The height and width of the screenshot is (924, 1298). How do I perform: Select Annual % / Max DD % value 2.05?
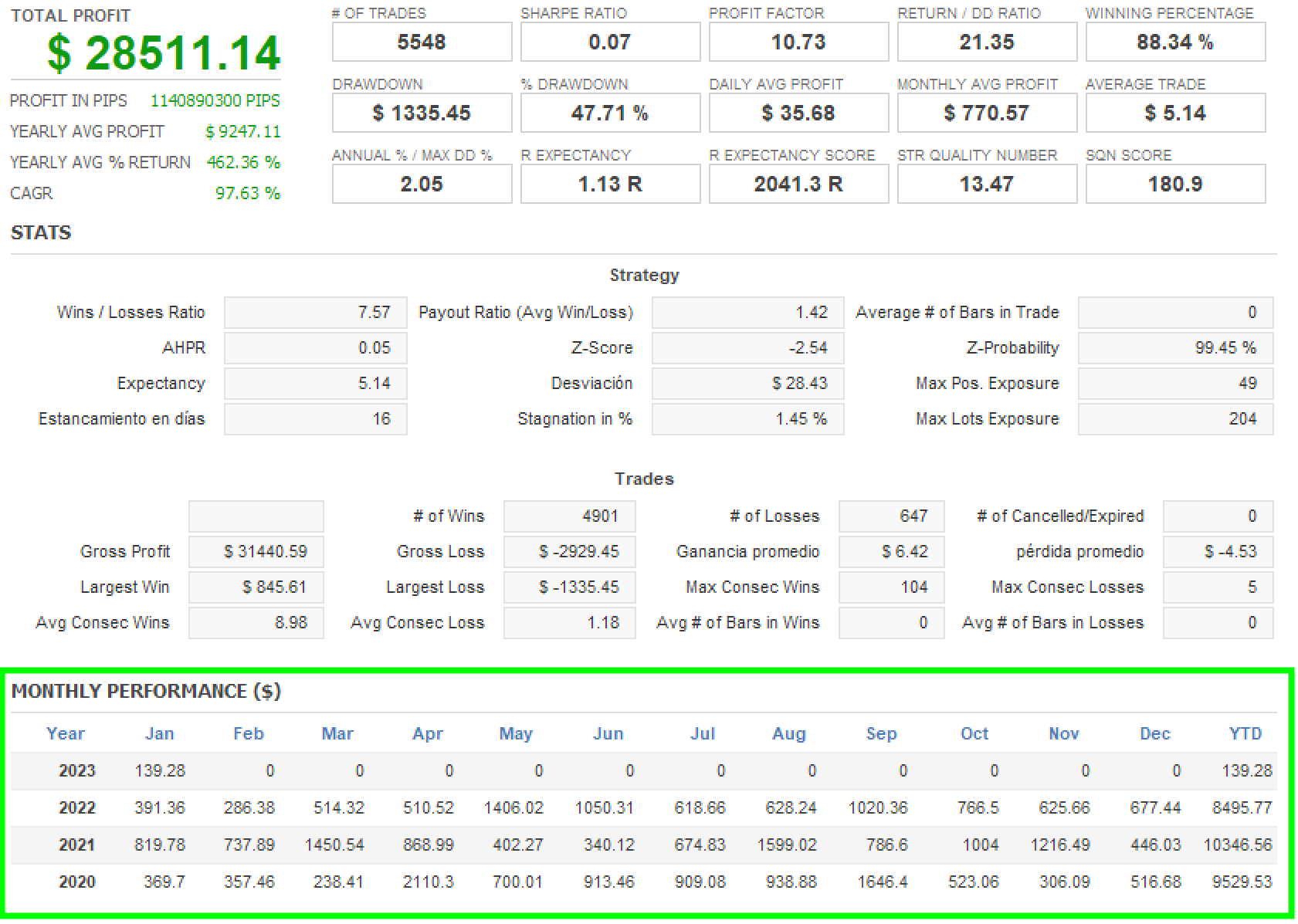click(422, 184)
